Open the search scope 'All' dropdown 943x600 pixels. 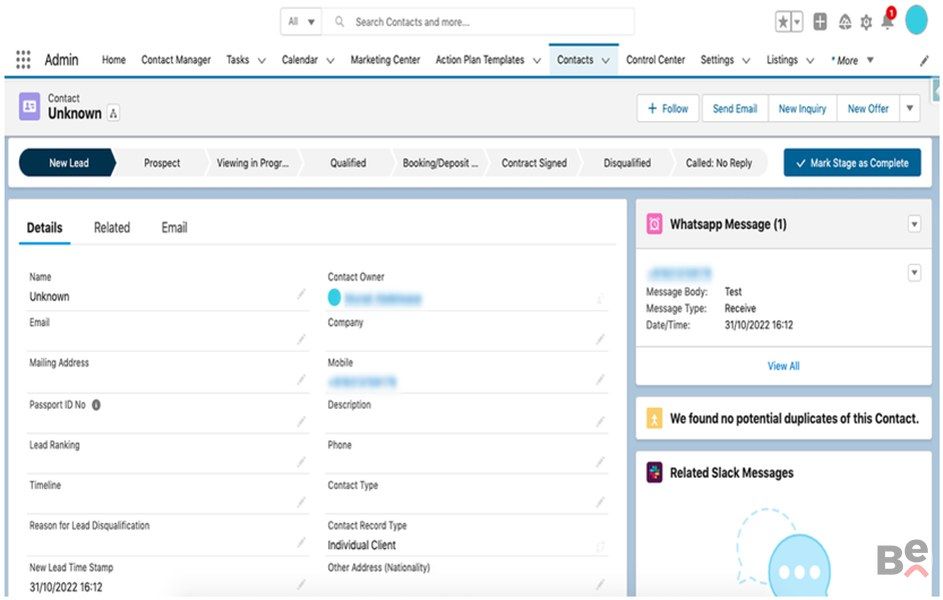tap(301, 22)
